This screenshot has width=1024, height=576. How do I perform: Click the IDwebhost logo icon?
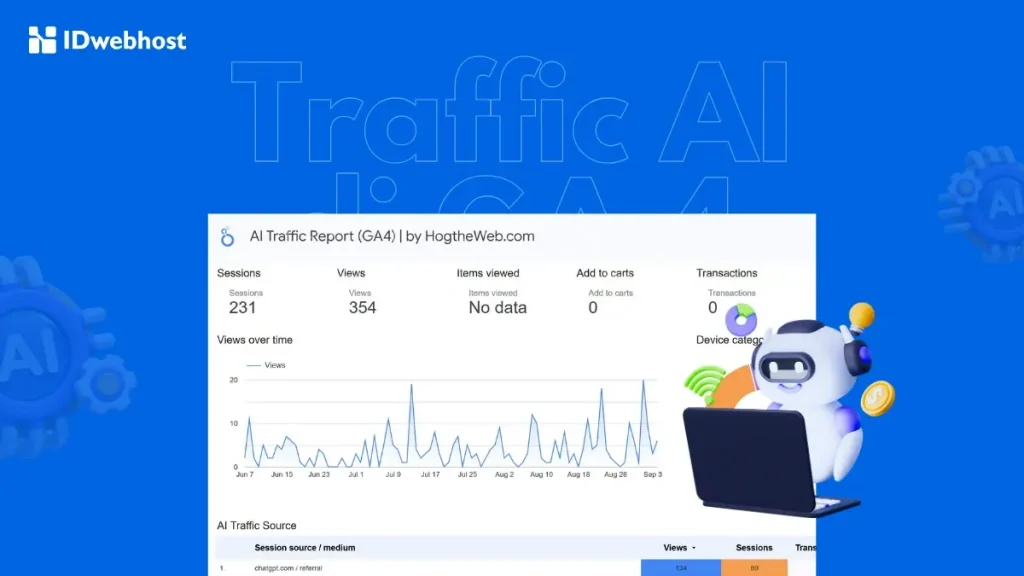coord(40,40)
